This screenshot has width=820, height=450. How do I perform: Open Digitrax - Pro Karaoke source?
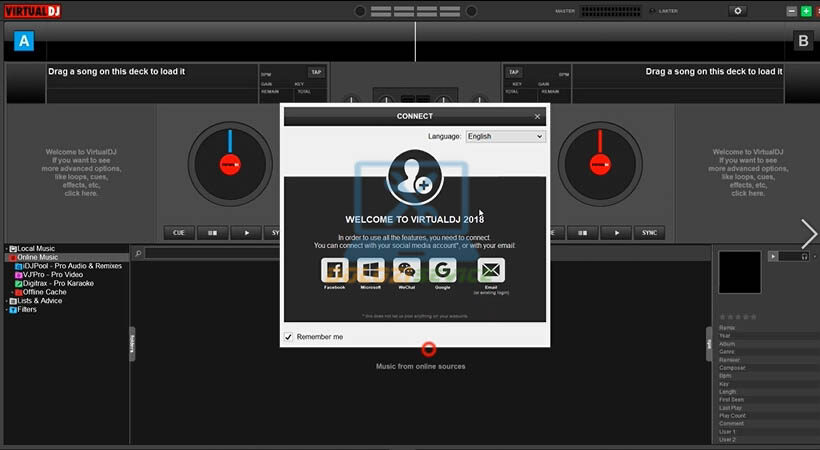point(58,283)
